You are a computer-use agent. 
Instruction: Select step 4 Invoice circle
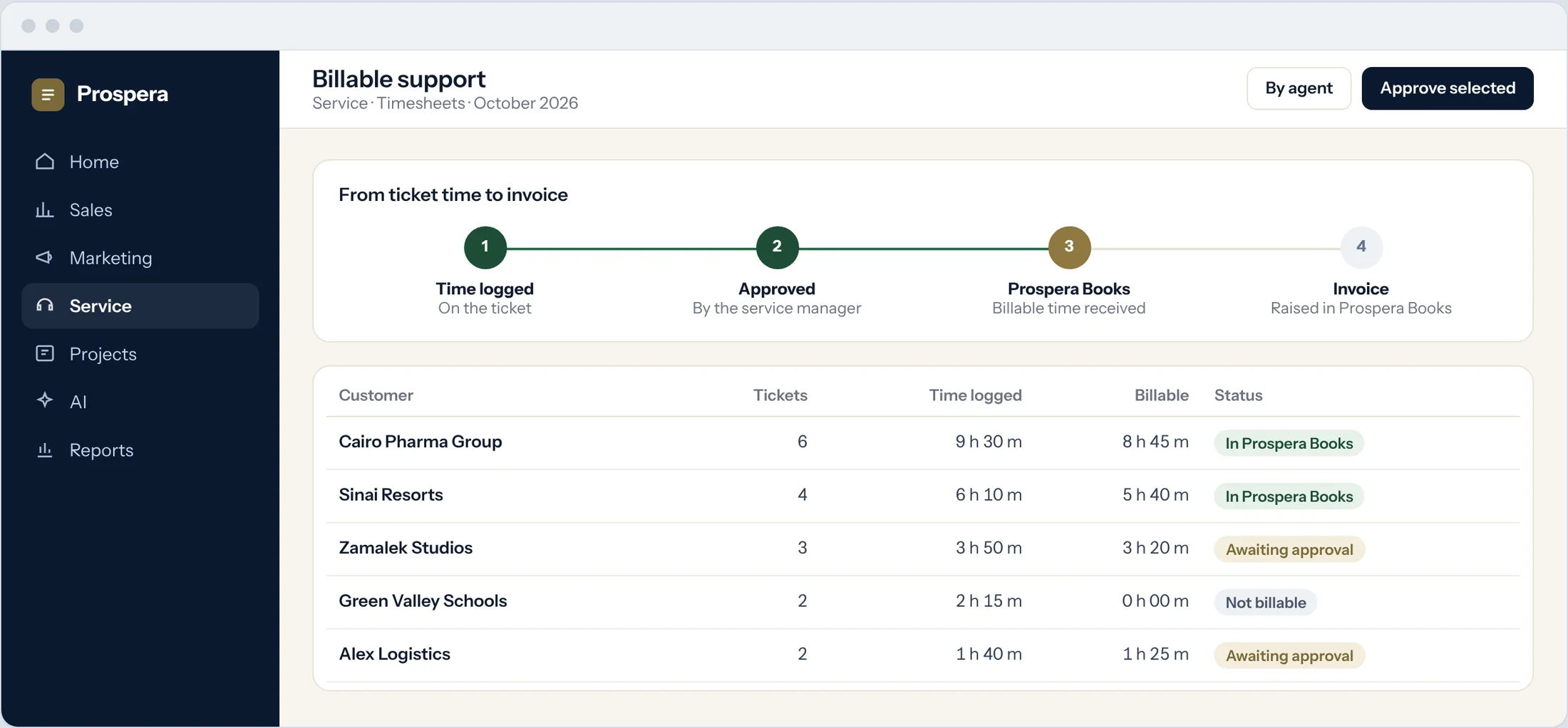pos(1361,247)
